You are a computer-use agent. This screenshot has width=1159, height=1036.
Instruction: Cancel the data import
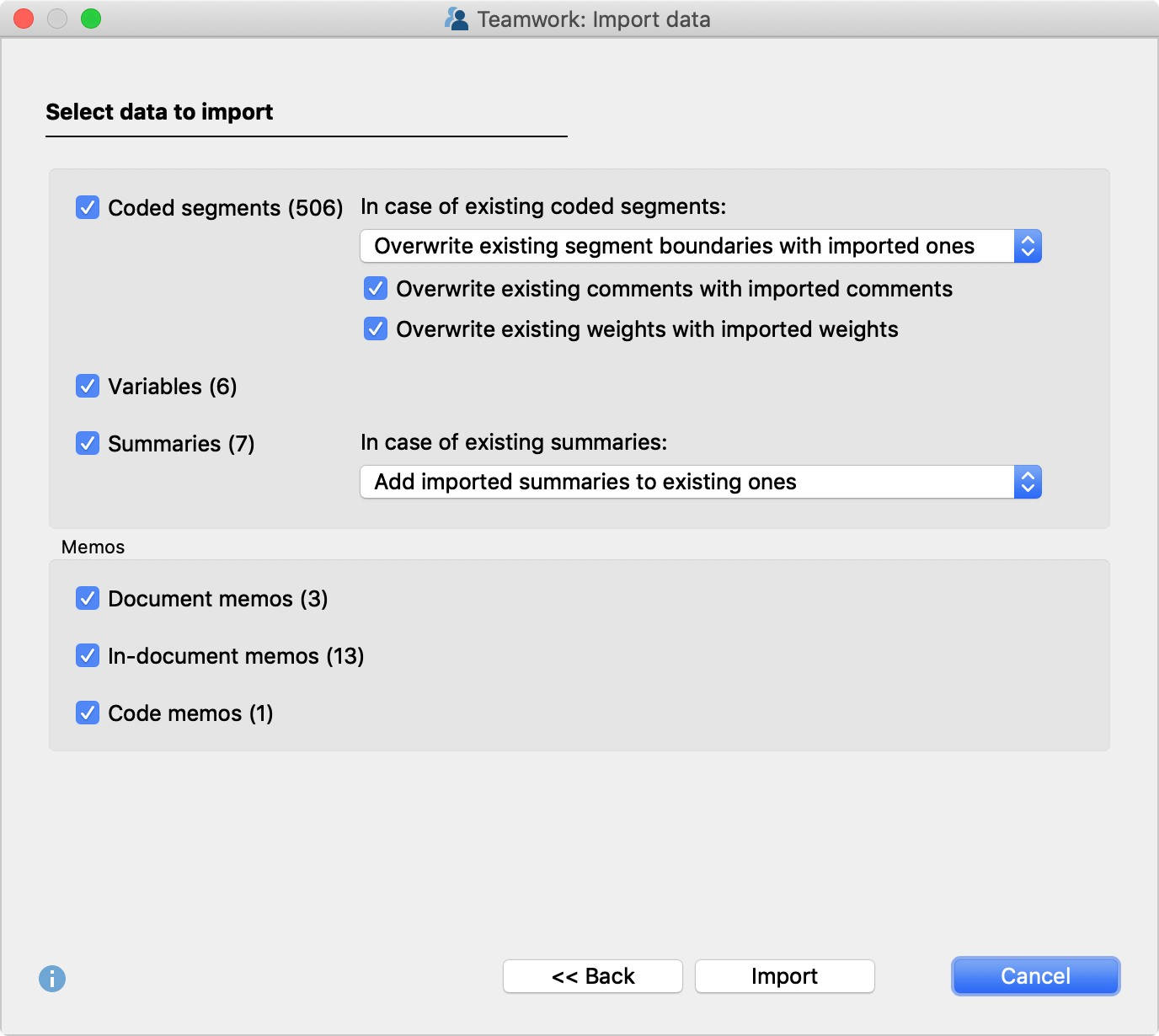tap(1035, 975)
